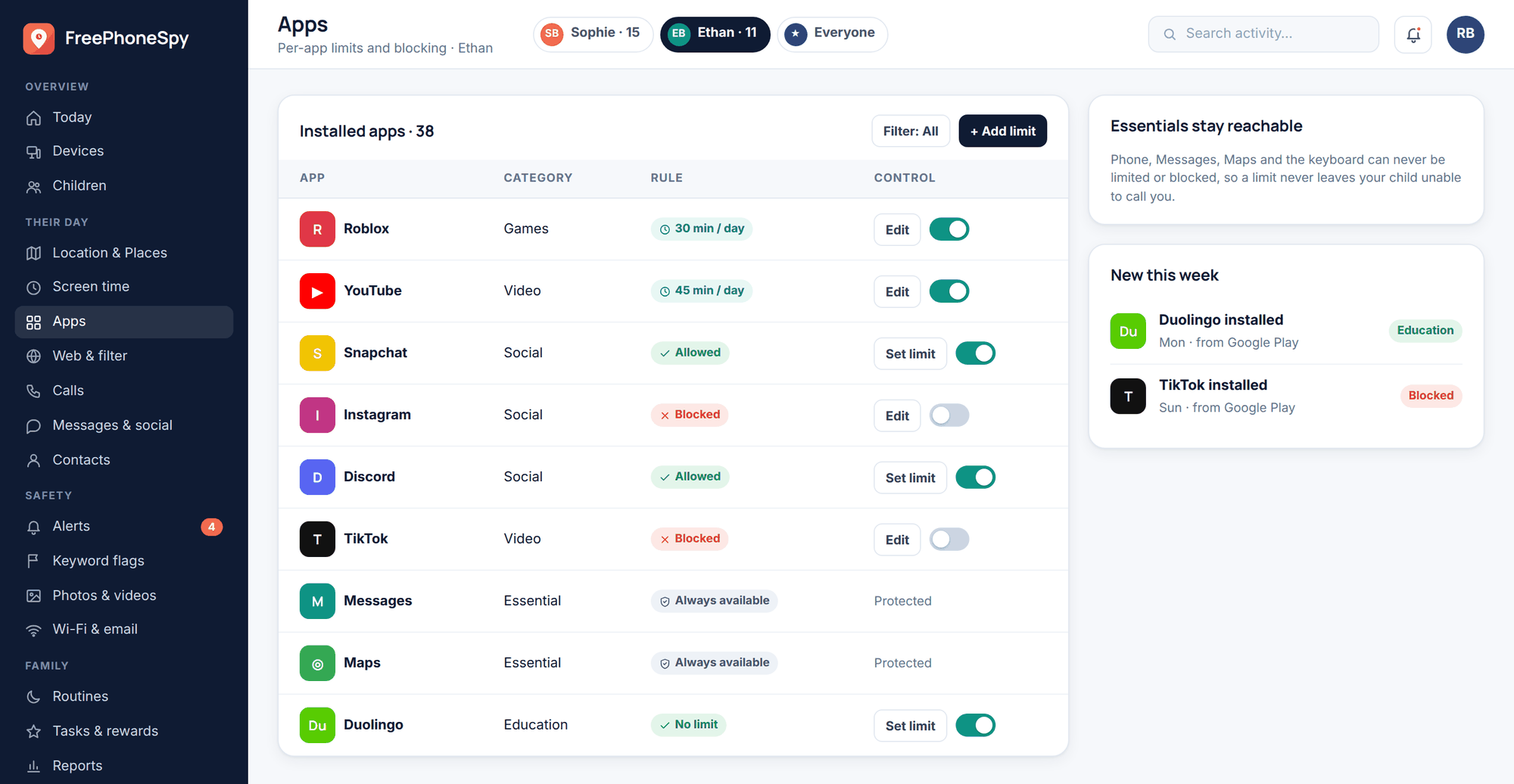Switch to the Everyone view
1514x784 pixels.
click(832, 34)
